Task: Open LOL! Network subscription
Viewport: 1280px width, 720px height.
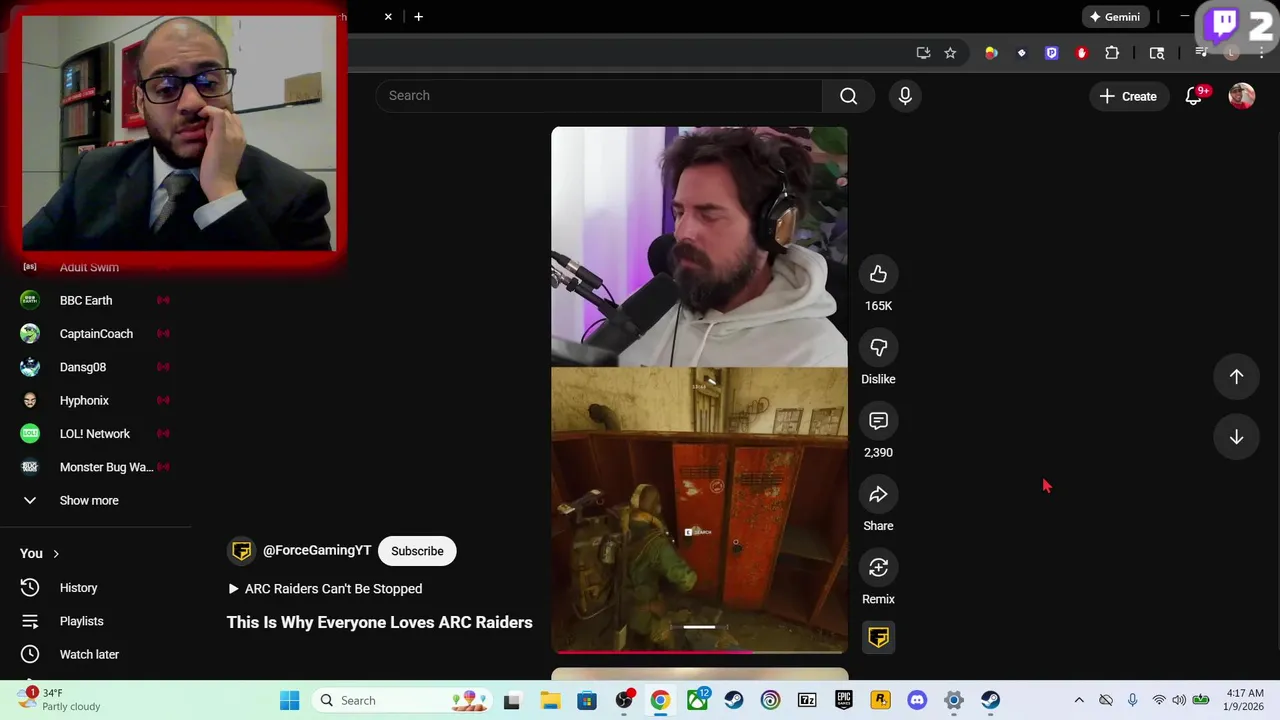Action: [95, 434]
